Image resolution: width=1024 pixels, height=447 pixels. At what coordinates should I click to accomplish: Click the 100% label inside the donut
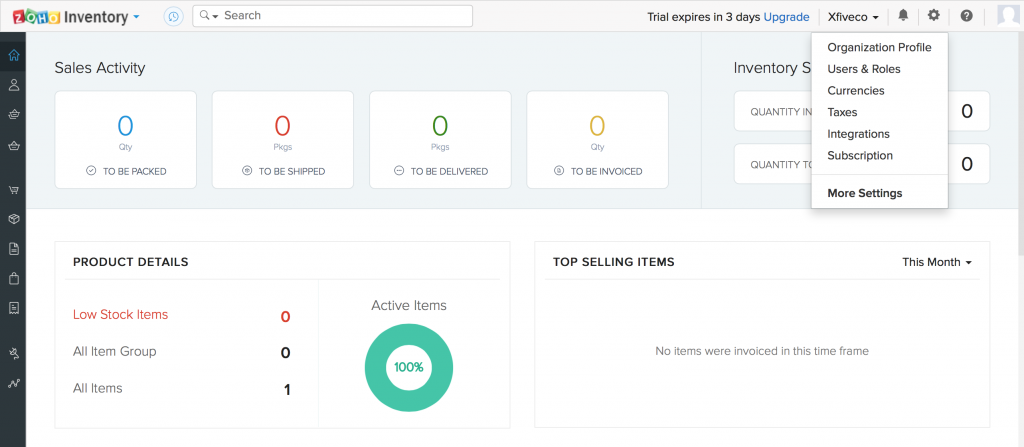coord(409,367)
